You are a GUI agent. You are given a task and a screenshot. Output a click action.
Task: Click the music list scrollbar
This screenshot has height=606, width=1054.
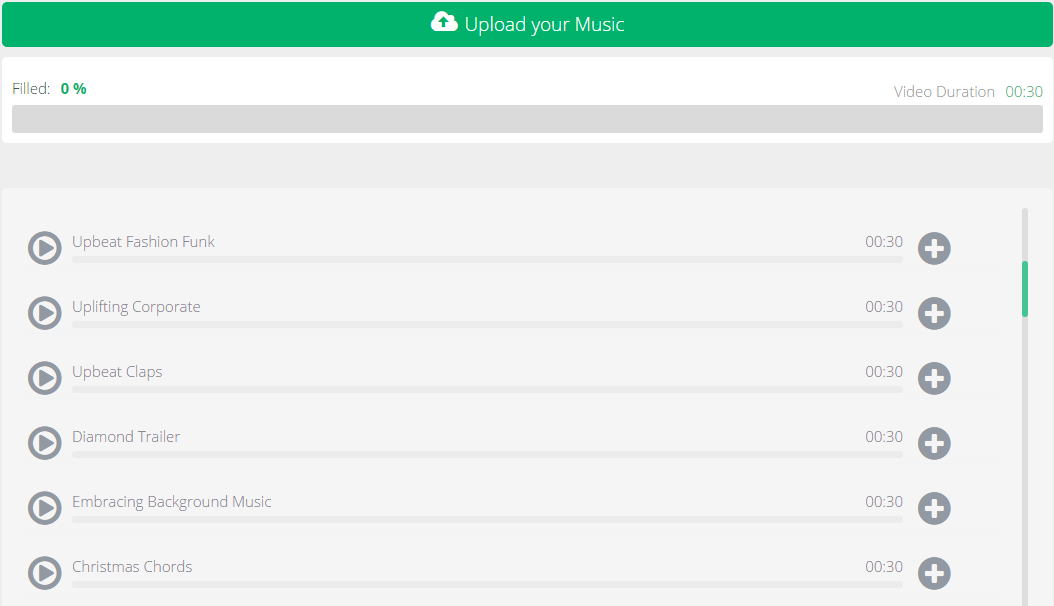click(1025, 287)
